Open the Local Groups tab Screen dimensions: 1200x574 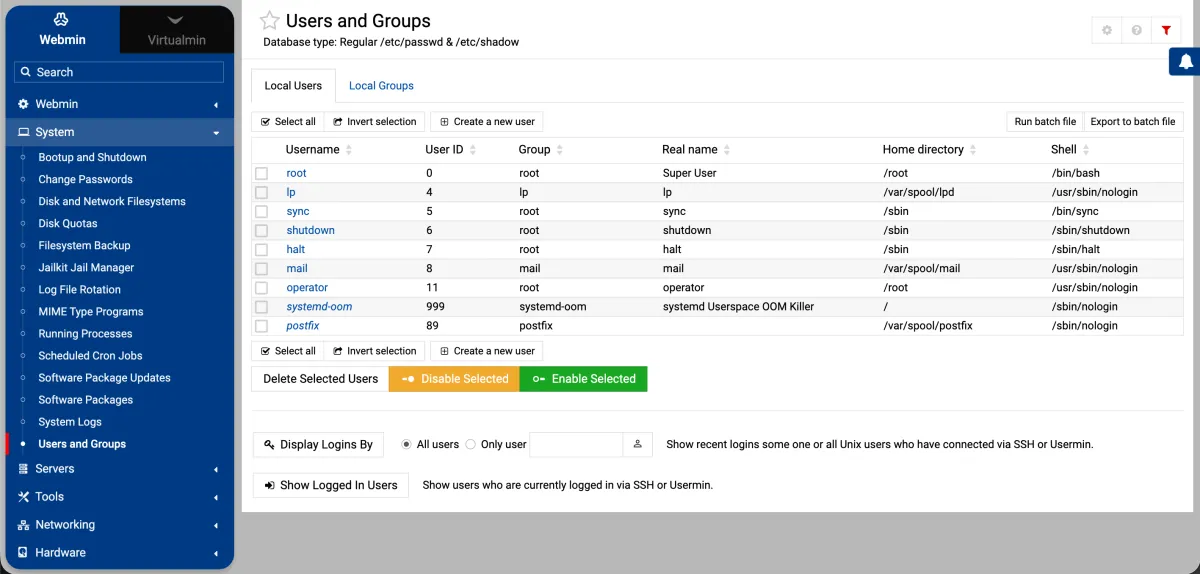coord(381,86)
